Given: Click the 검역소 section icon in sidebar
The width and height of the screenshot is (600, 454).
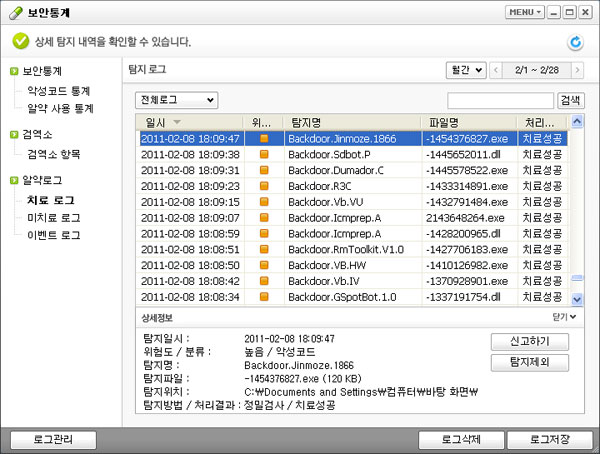Looking at the screenshot, I should 13,135.
